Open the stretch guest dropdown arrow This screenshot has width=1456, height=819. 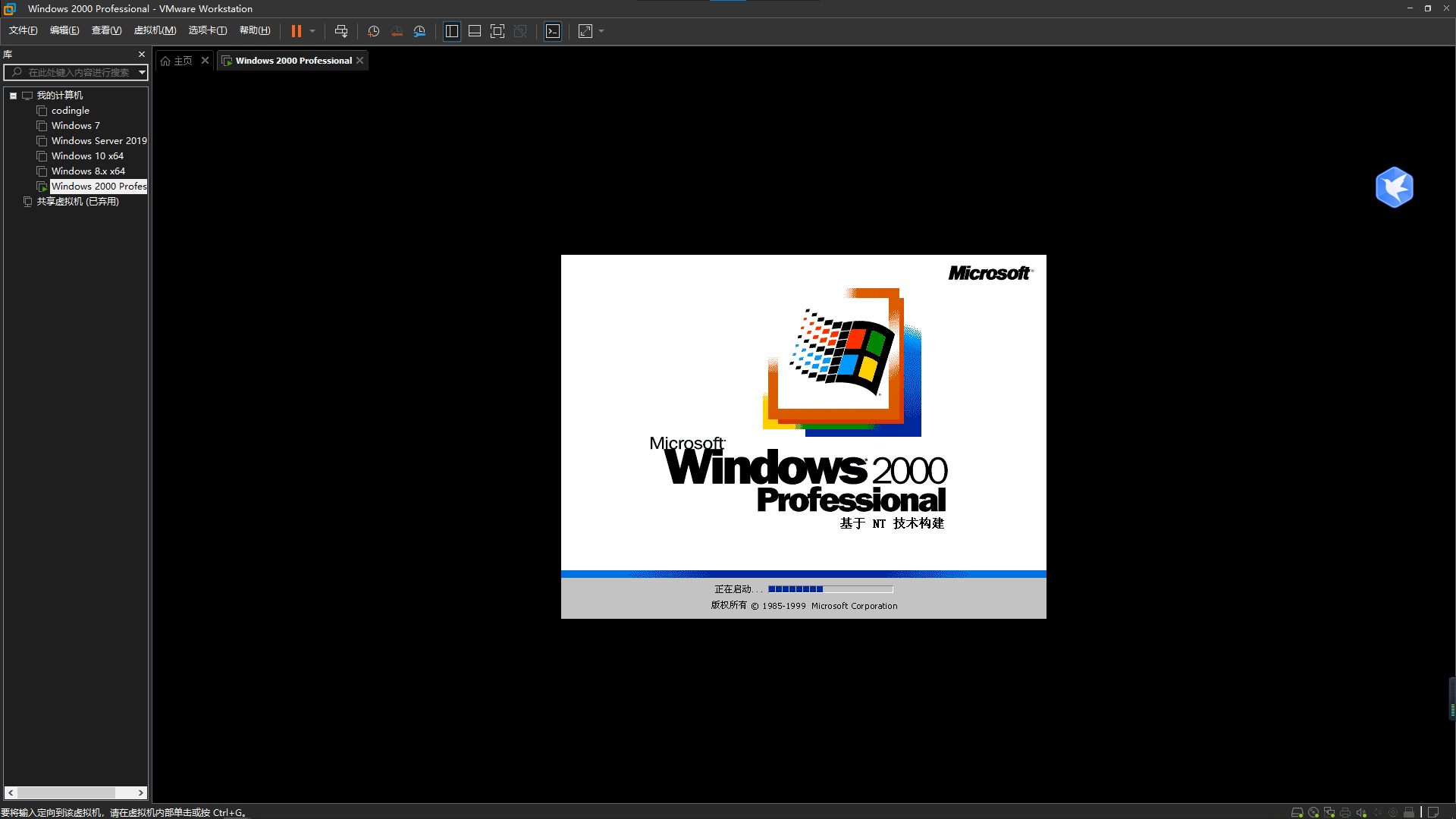pyautogui.click(x=601, y=31)
